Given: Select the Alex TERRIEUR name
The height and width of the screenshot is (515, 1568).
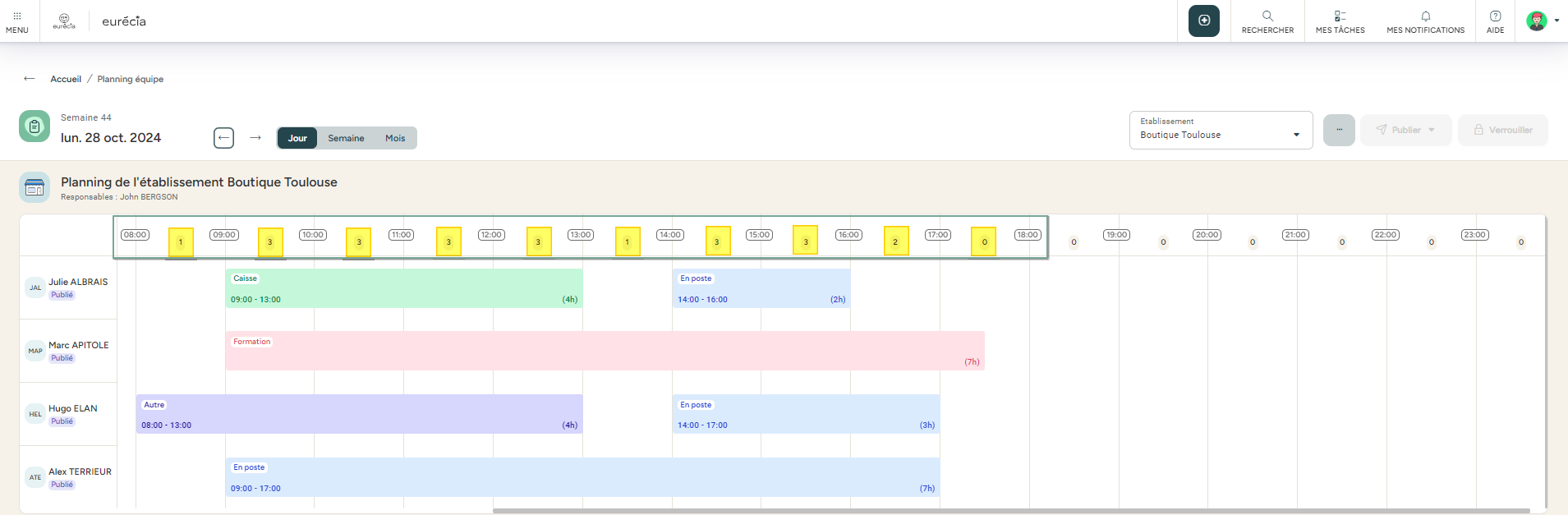Looking at the screenshot, I should [x=80, y=471].
